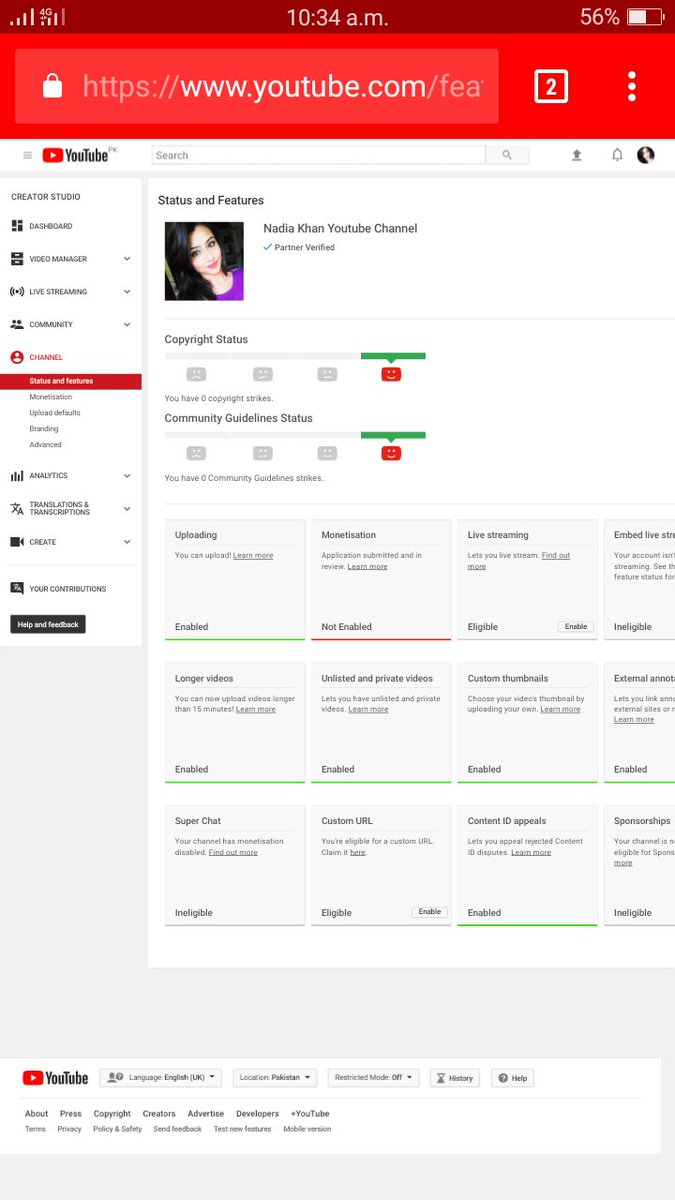Click Enable on Live streaming card
This screenshot has width=675, height=1200.
point(576,626)
